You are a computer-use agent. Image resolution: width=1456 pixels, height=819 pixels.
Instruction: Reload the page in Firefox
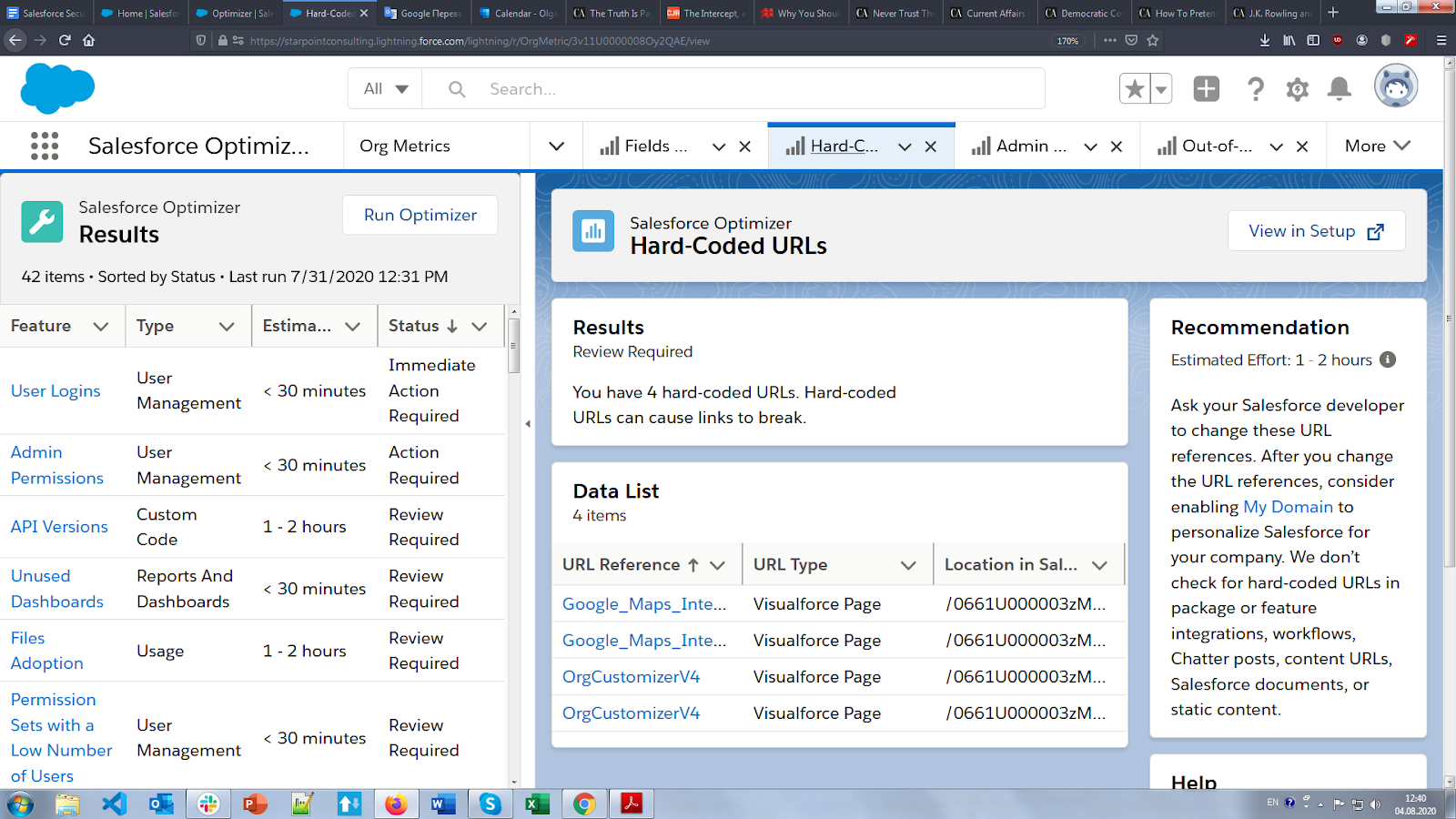(65, 40)
